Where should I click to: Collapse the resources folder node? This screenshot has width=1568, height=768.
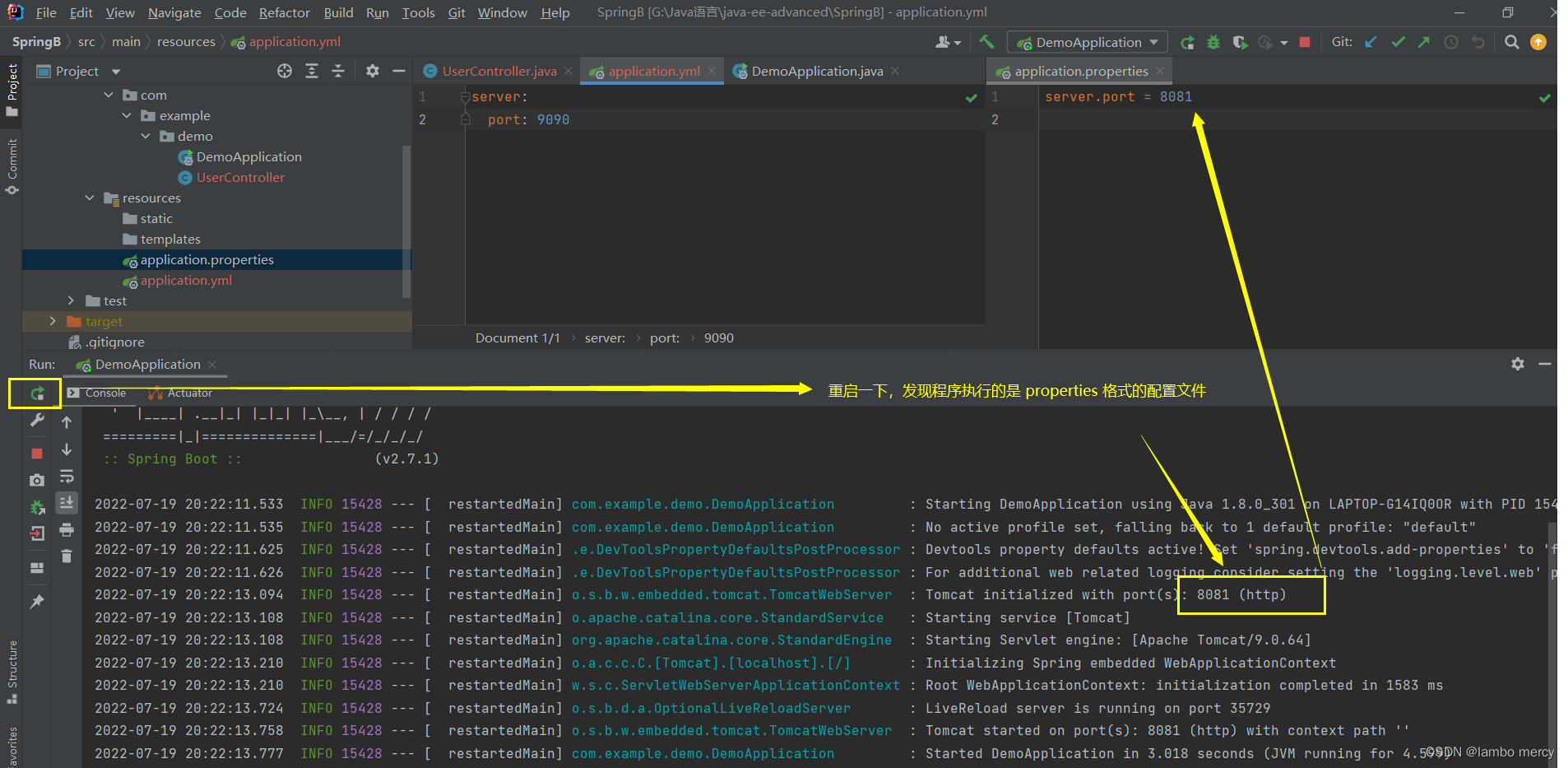point(90,198)
